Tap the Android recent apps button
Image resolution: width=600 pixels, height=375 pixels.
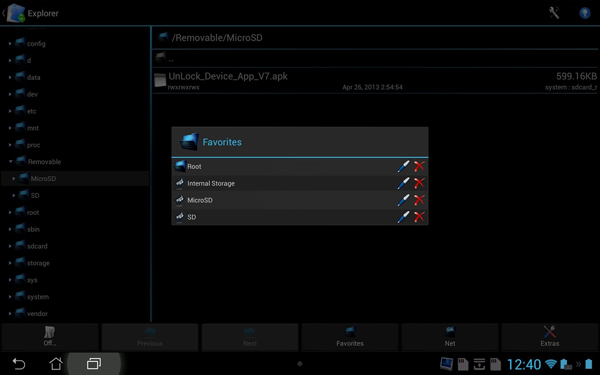(x=94, y=364)
